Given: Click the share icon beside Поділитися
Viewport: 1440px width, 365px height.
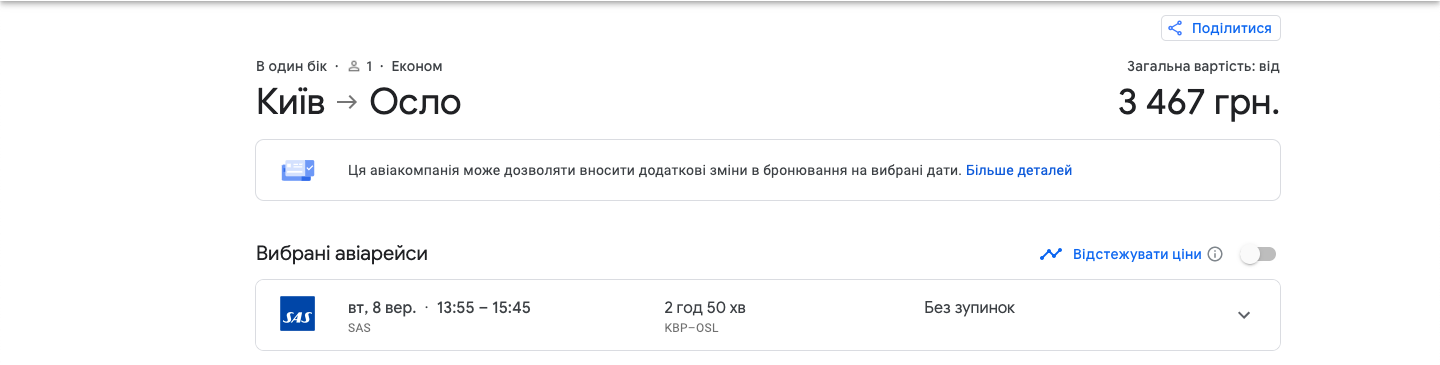Looking at the screenshot, I should point(1176,28).
